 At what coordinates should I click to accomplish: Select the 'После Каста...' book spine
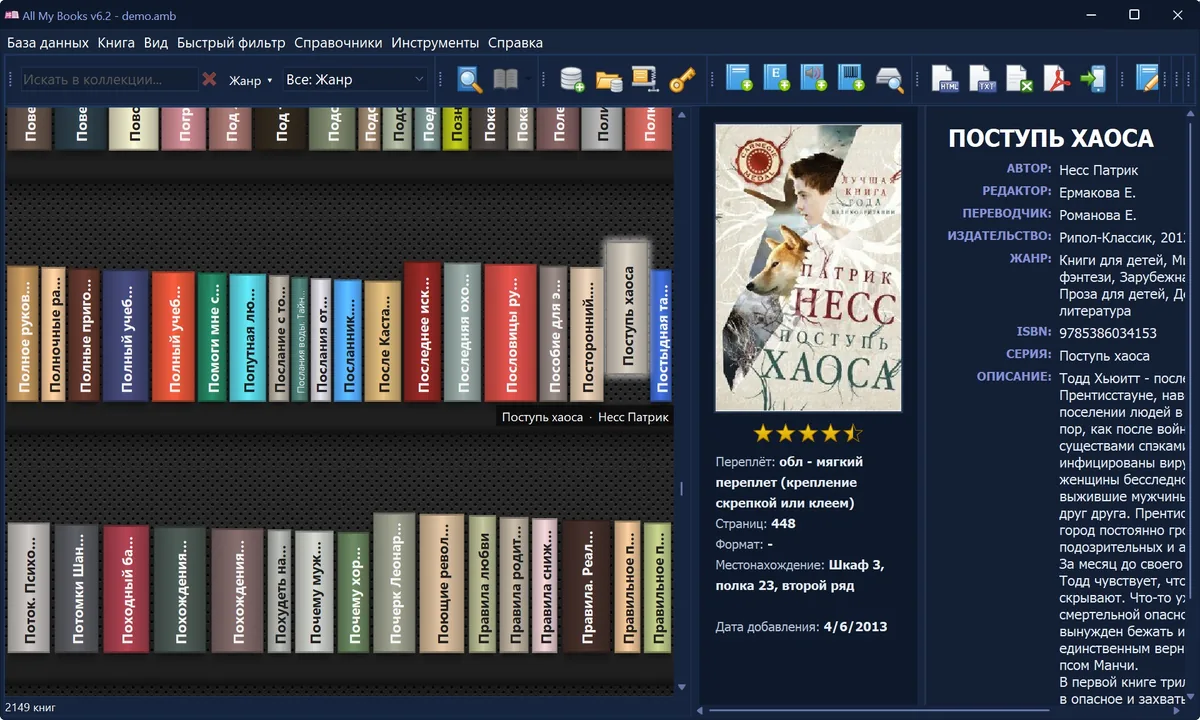[383, 341]
